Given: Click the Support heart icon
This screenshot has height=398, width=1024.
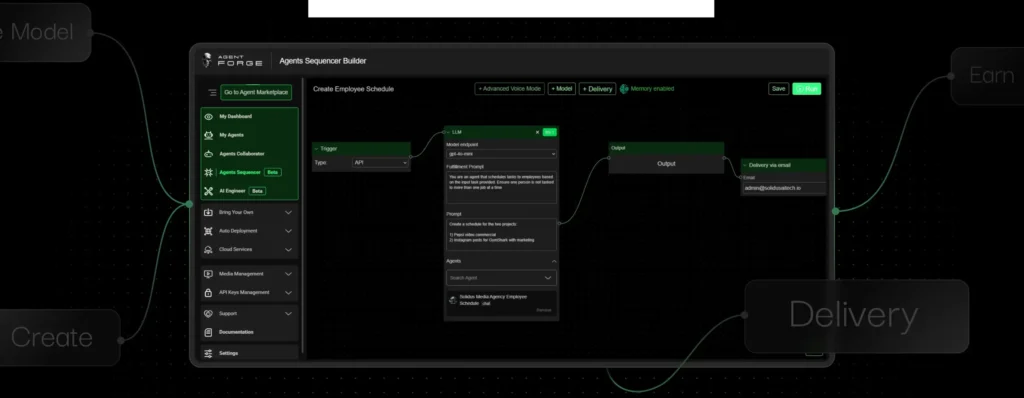Looking at the screenshot, I should pos(208,314).
